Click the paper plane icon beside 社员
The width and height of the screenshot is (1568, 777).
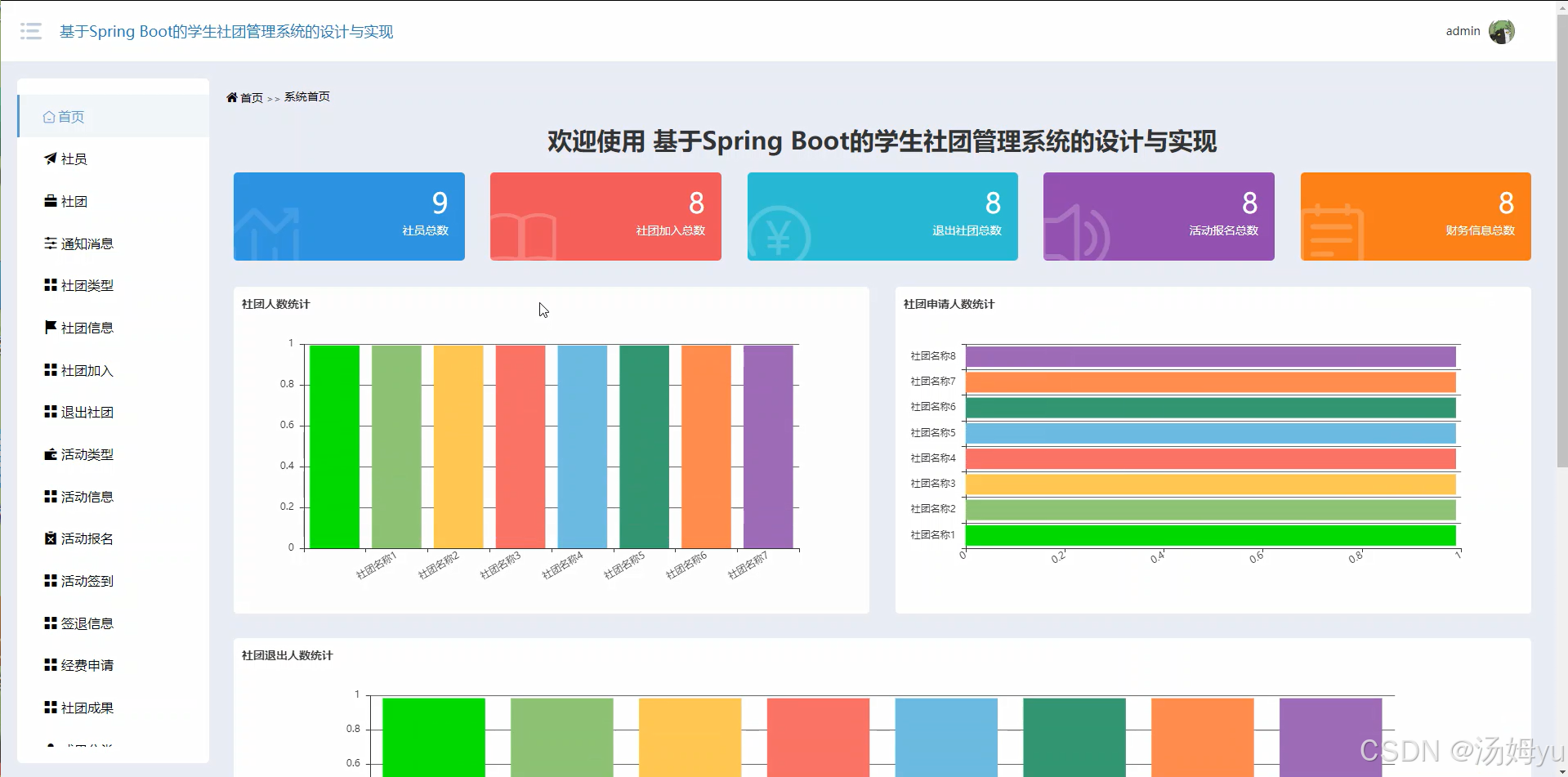pos(51,159)
